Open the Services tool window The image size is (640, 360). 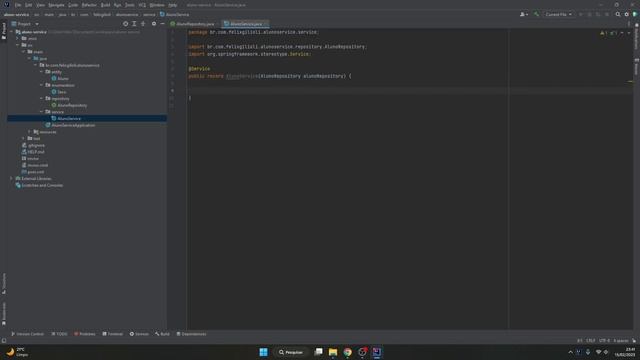pos(139,334)
